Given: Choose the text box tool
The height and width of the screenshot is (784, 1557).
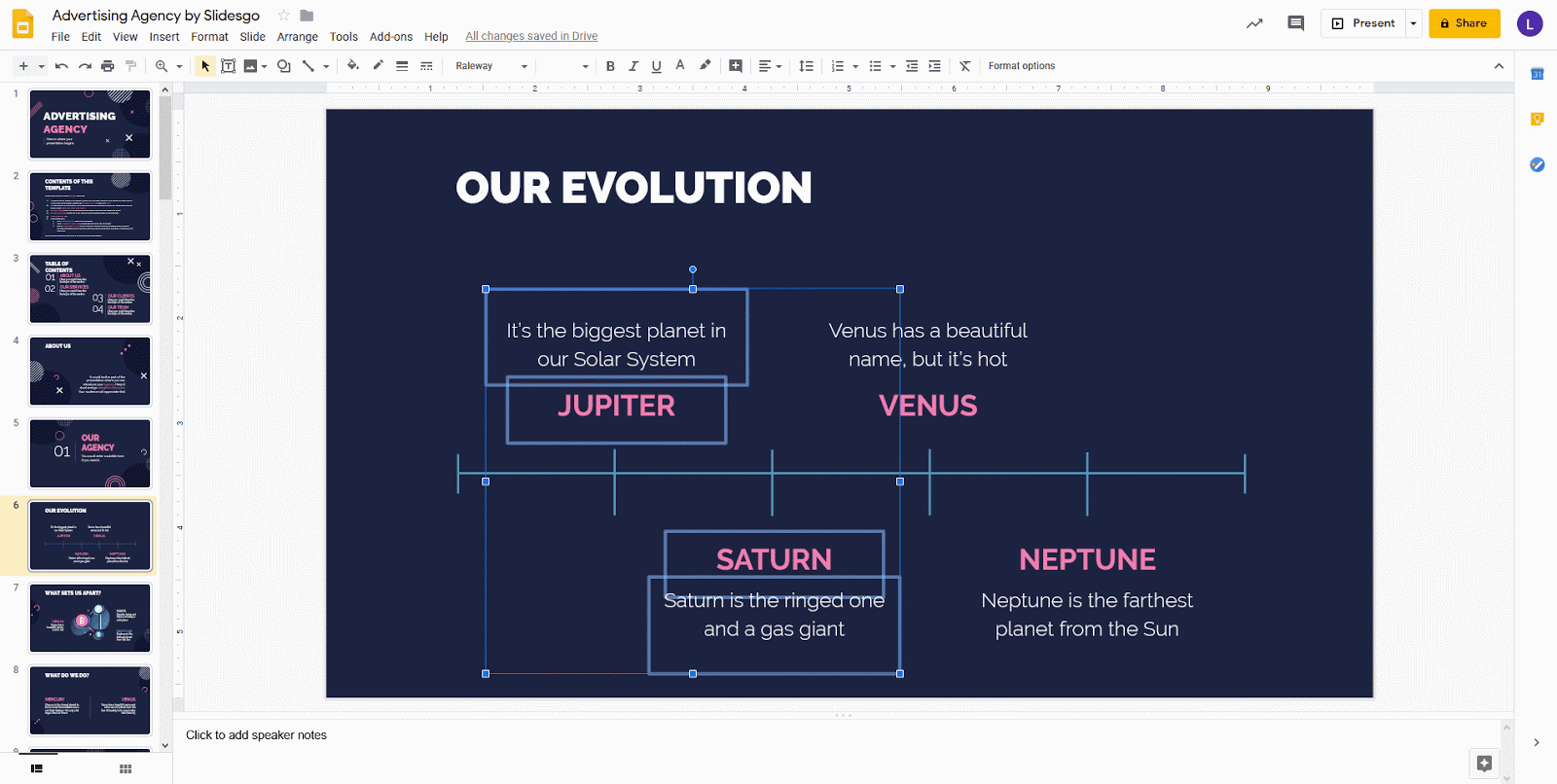Looking at the screenshot, I should [x=229, y=66].
